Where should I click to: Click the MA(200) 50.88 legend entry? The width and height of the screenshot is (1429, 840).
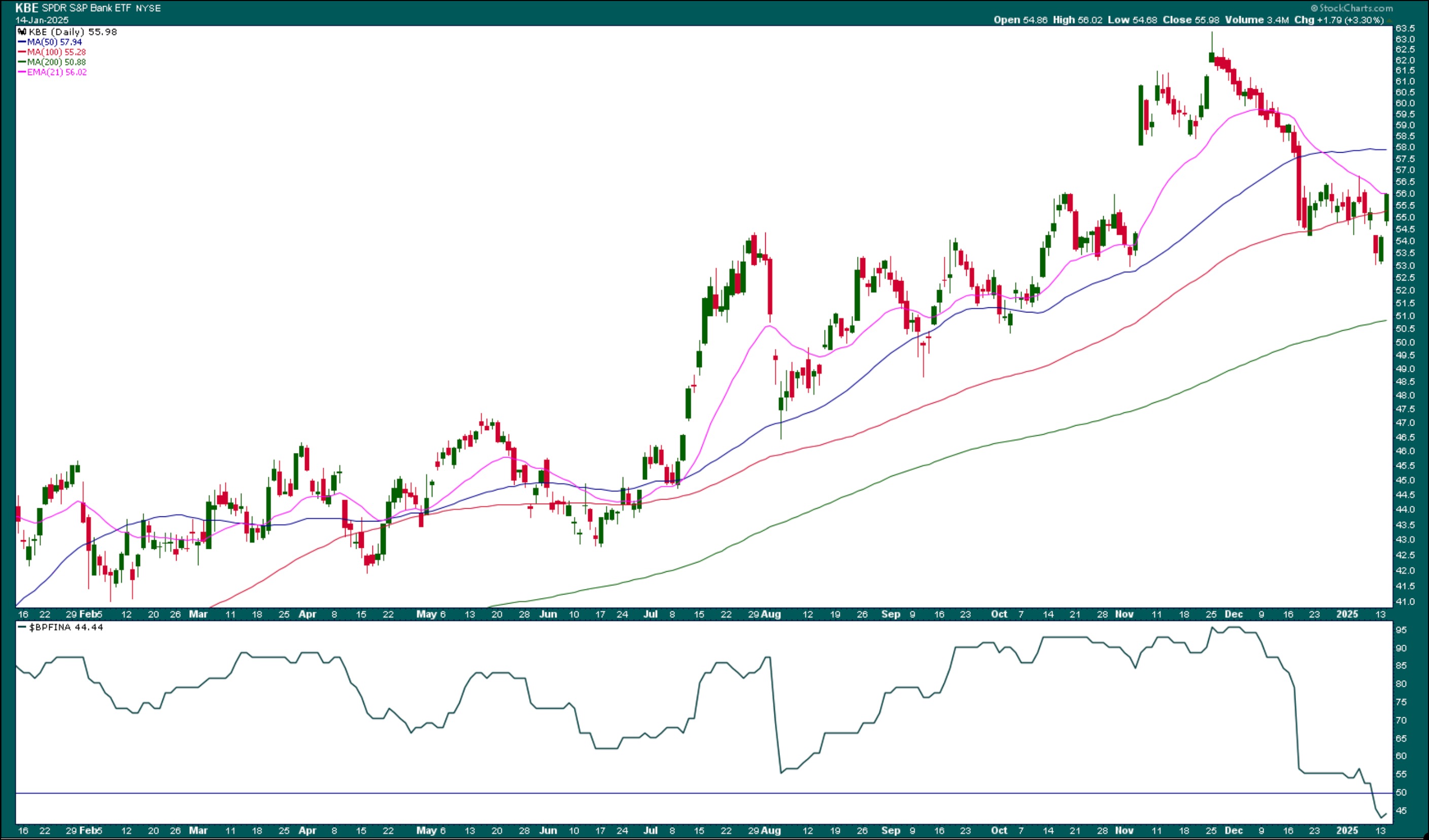tap(52, 62)
